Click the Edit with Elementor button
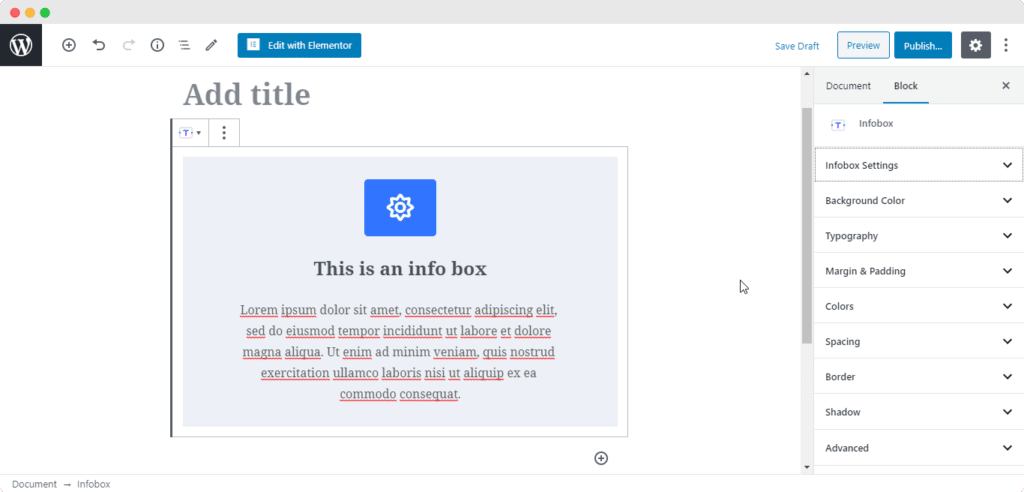1024x492 pixels. [x=299, y=45]
